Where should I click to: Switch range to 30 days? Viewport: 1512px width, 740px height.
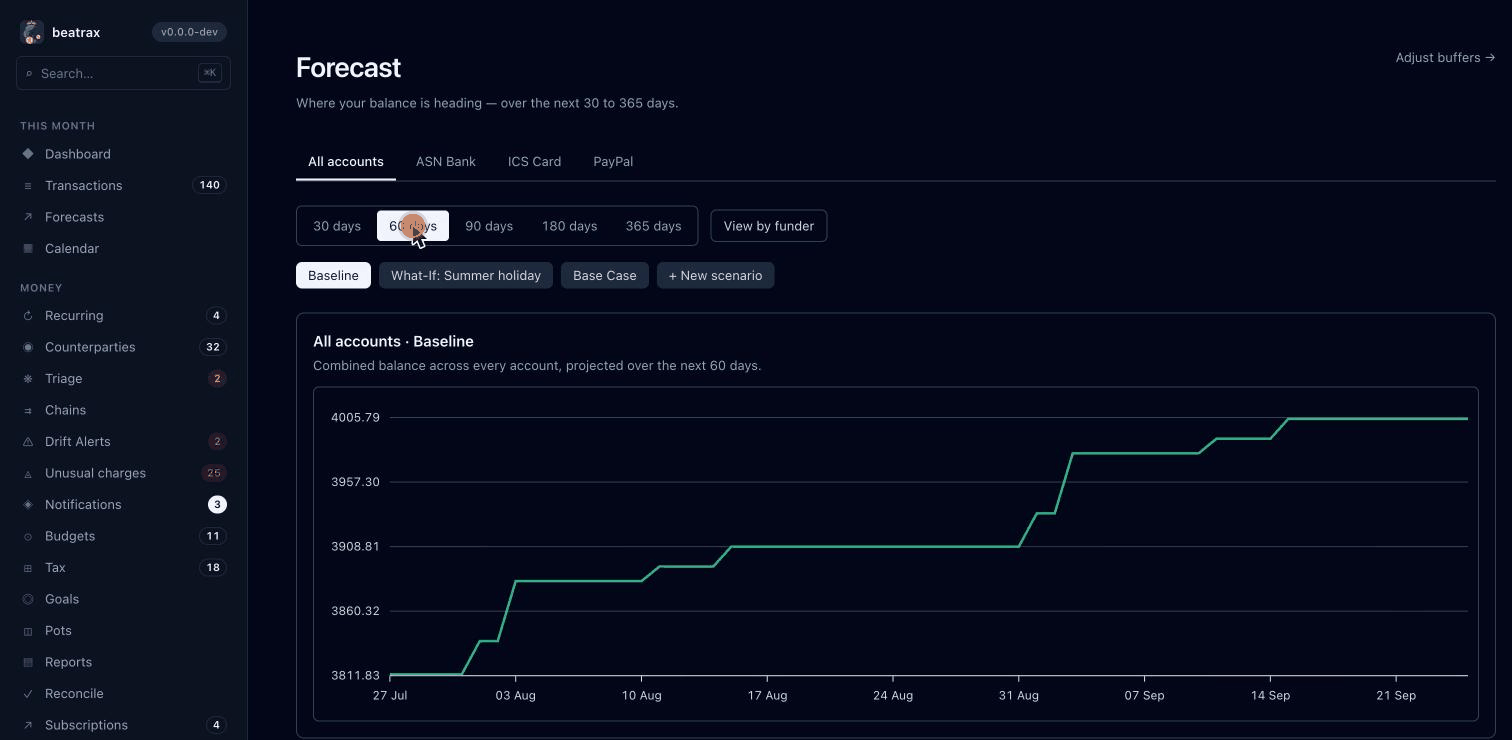click(337, 226)
